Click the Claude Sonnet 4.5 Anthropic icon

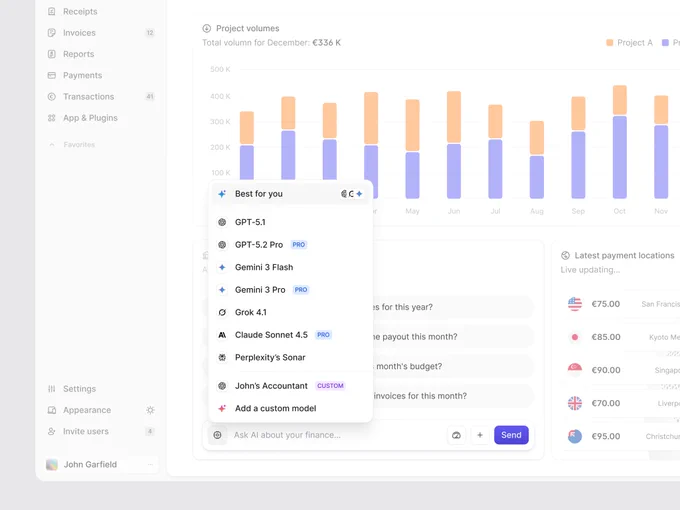(222, 335)
